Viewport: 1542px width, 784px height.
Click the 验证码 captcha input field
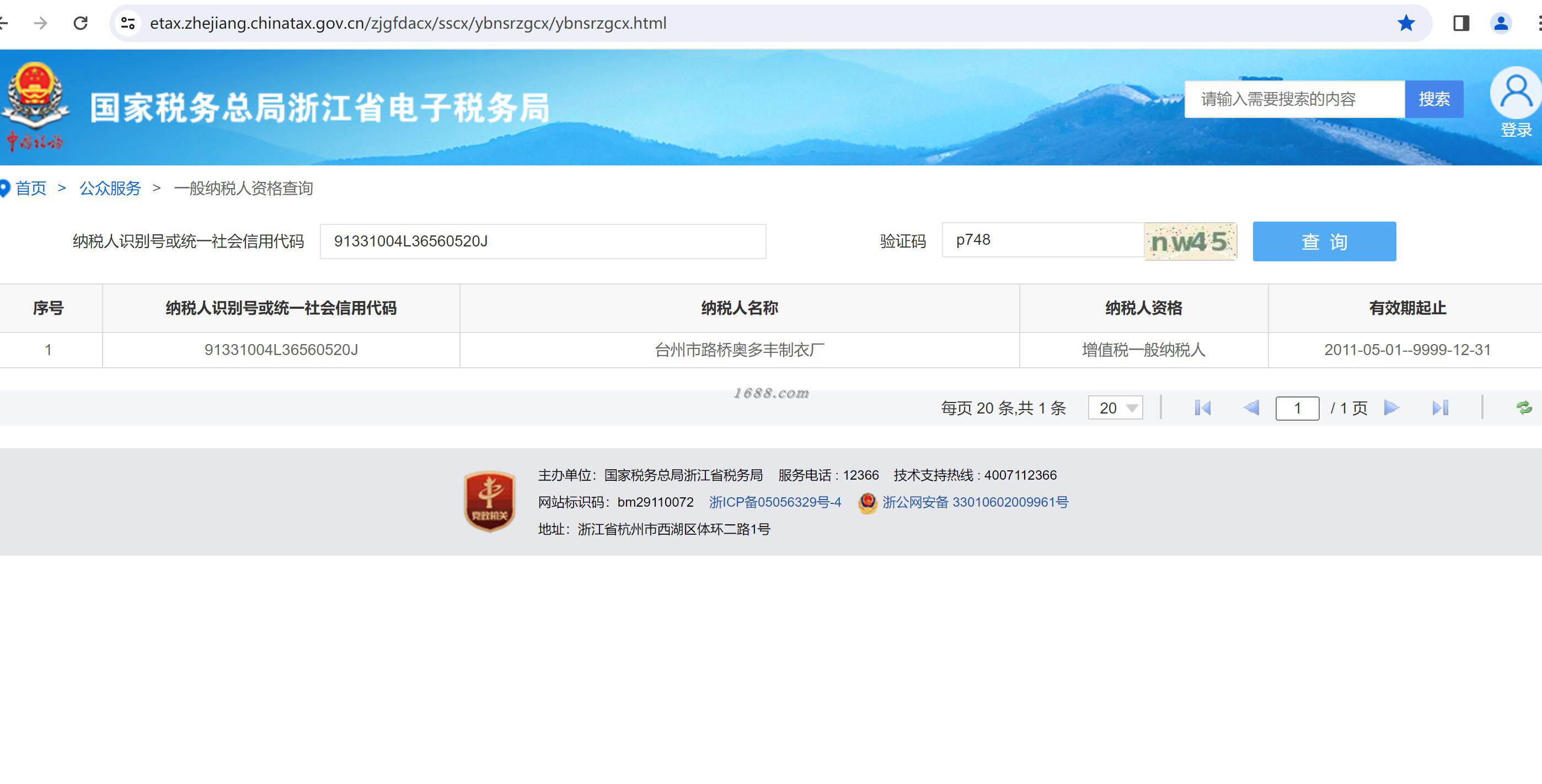click(1043, 240)
